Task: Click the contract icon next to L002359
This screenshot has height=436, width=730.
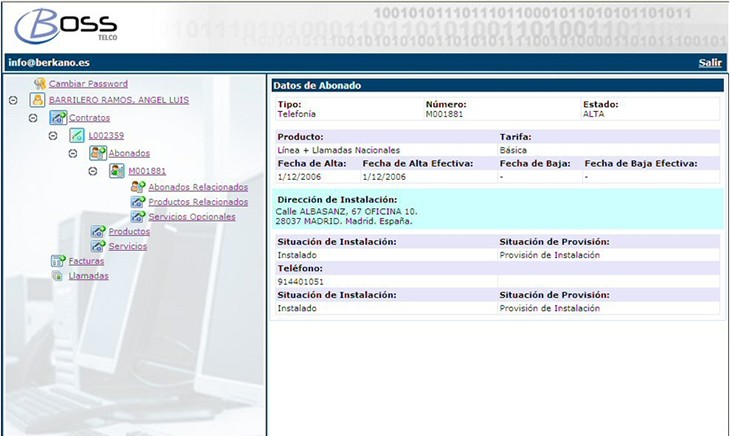Action: click(x=77, y=135)
